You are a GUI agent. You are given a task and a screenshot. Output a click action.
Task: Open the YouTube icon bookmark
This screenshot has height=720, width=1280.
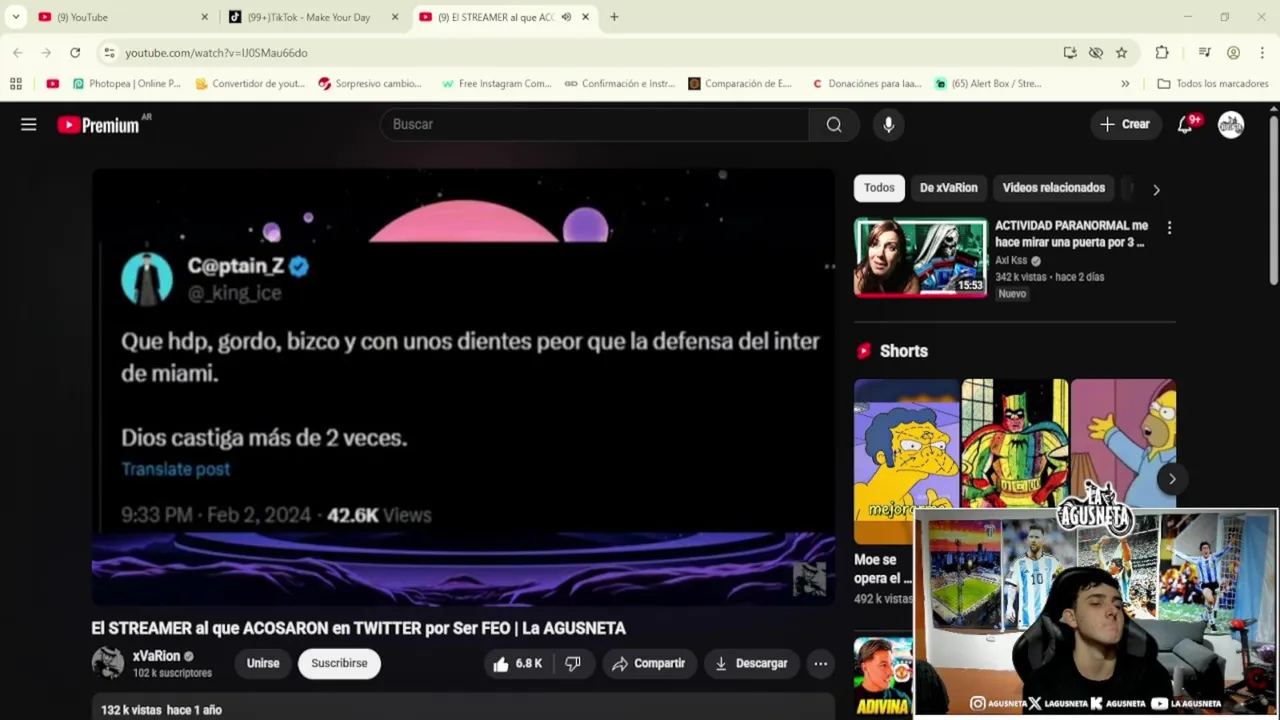(x=52, y=84)
